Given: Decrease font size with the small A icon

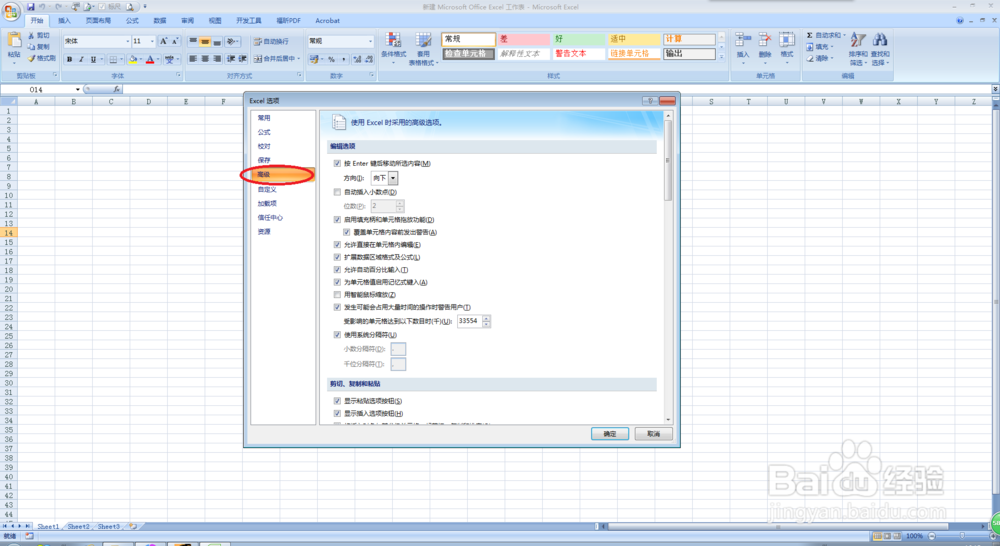Looking at the screenshot, I should tap(175, 41).
